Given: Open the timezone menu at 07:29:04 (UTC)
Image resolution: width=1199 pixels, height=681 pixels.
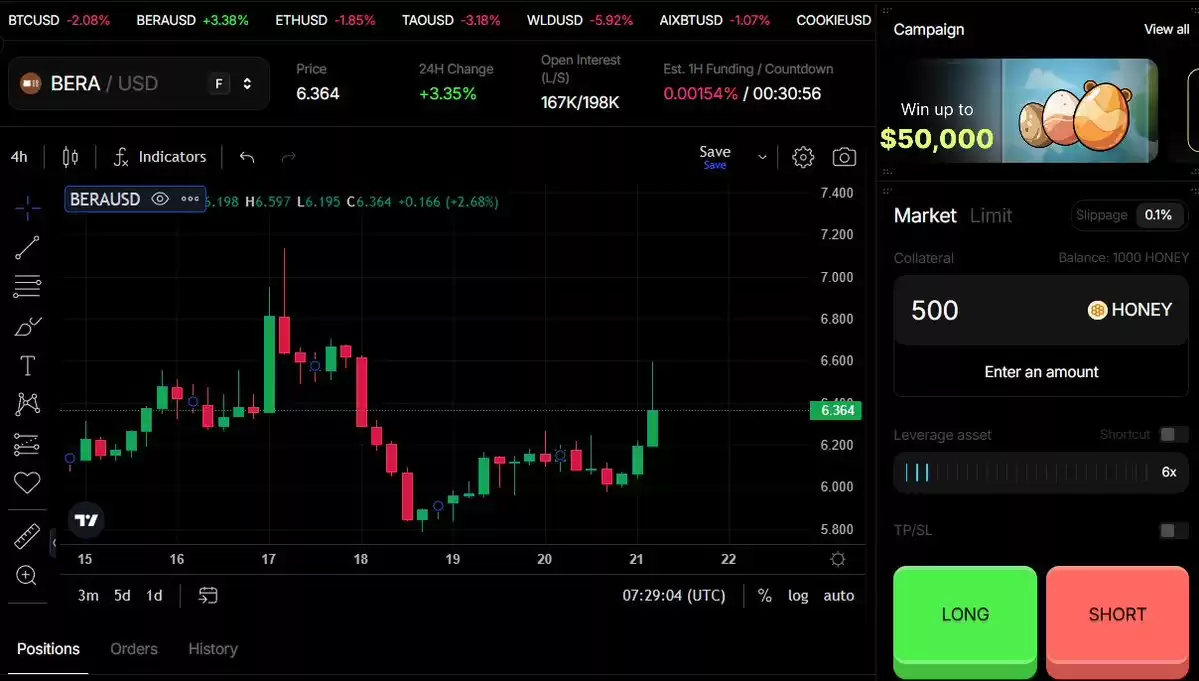Looking at the screenshot, I should coord(674,595).
